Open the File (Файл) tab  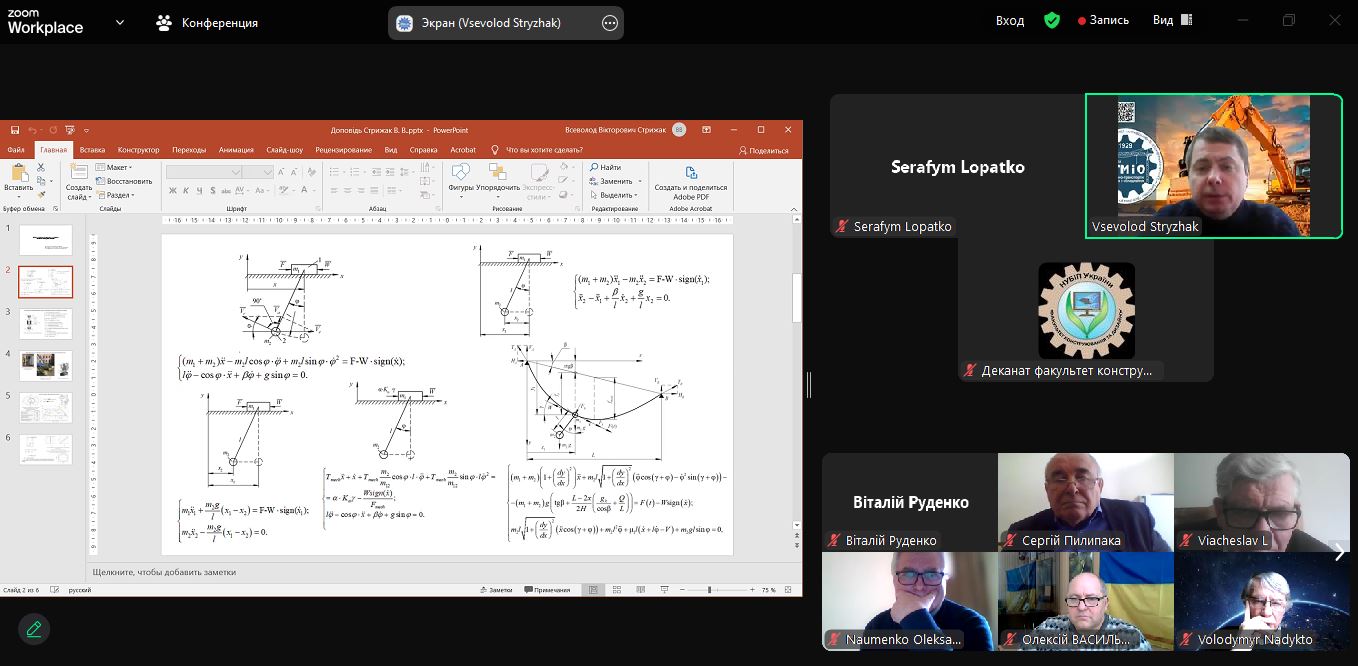pyautogui.click(x=16, y=150)
